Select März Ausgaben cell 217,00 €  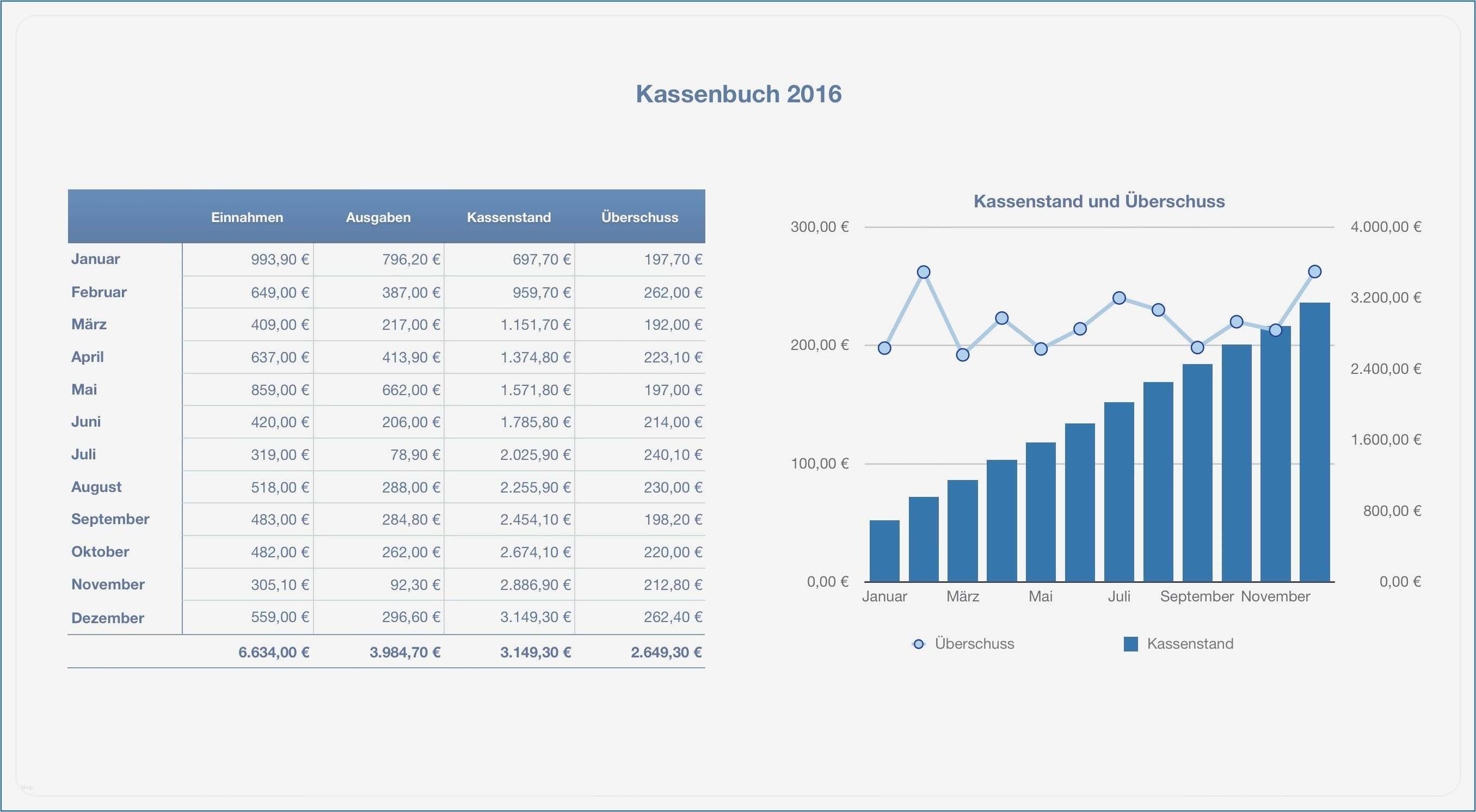coord(411,325)
